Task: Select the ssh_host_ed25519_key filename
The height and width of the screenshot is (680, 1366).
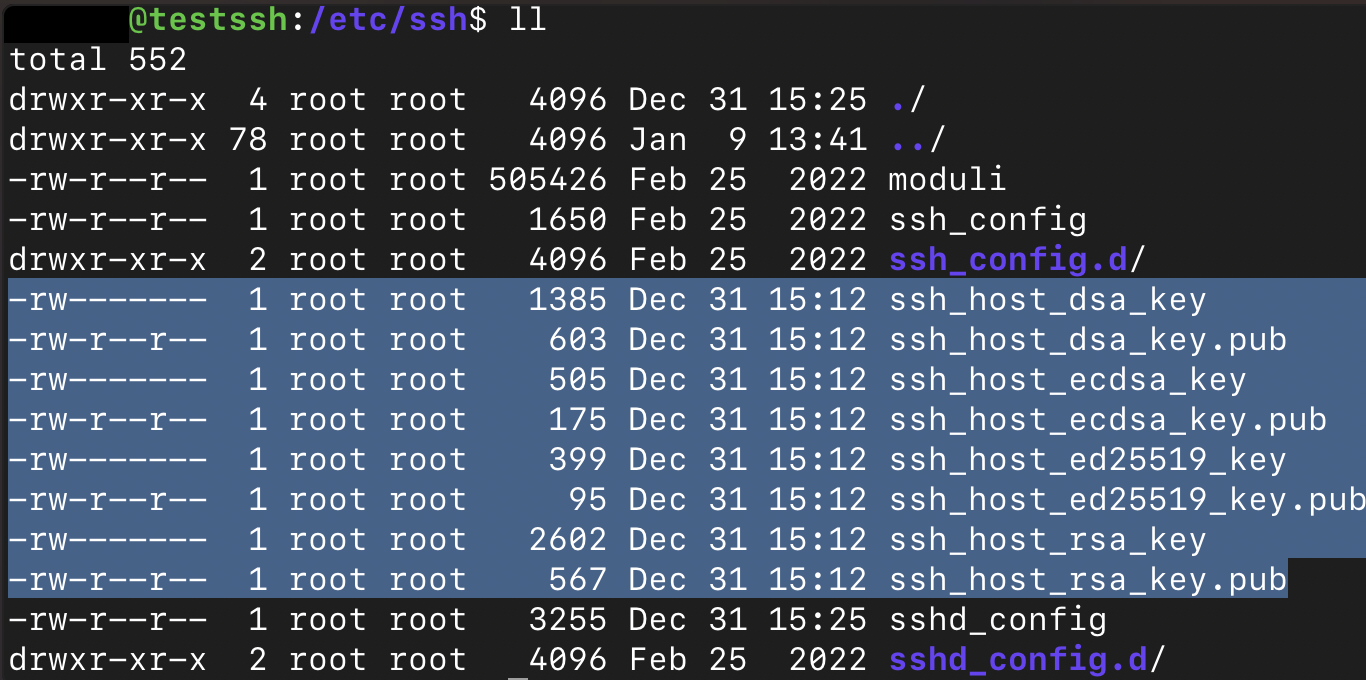Action: [x=1087, y=459]
